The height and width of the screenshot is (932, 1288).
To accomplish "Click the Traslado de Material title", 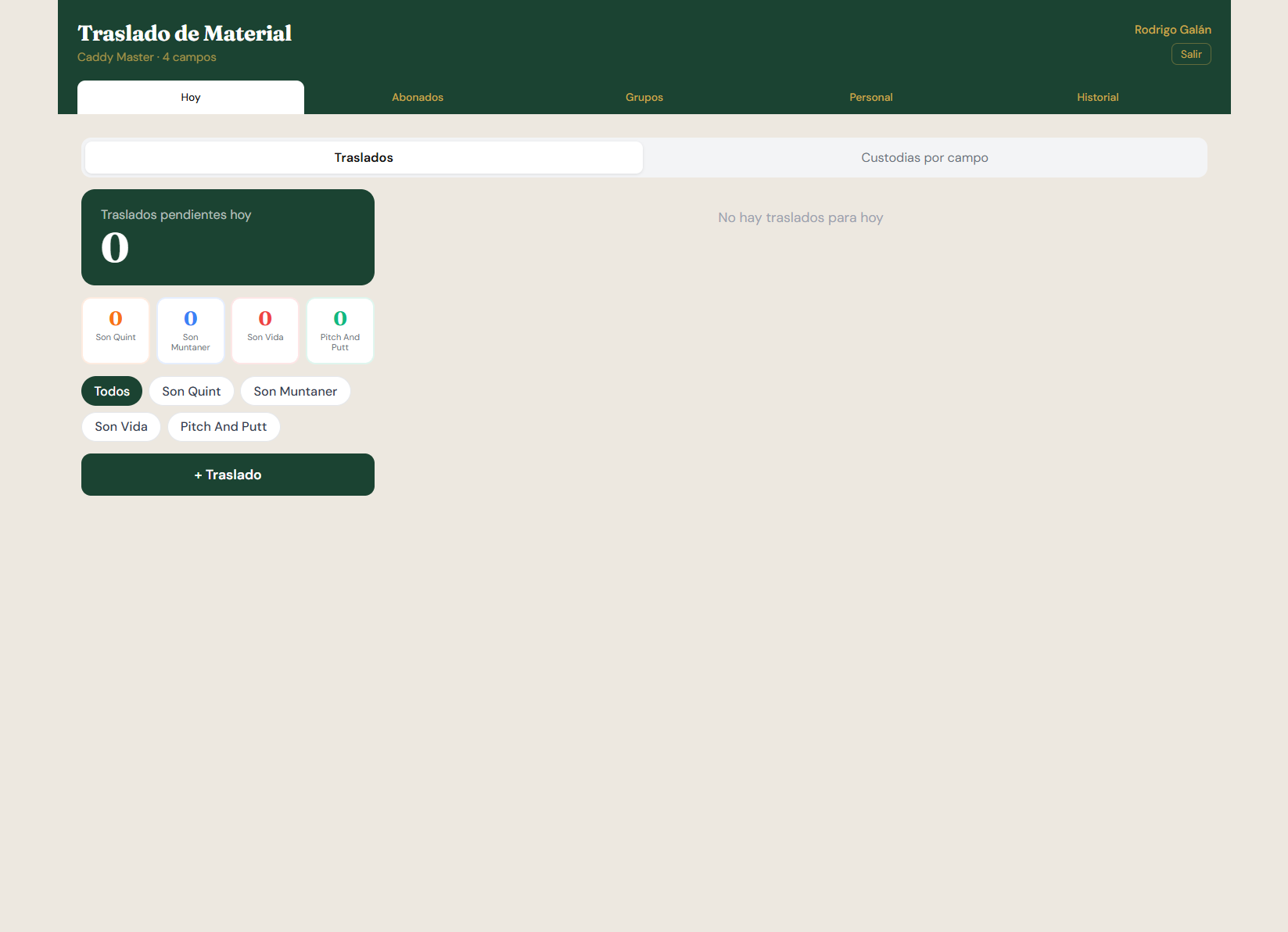I will point(185,33).
